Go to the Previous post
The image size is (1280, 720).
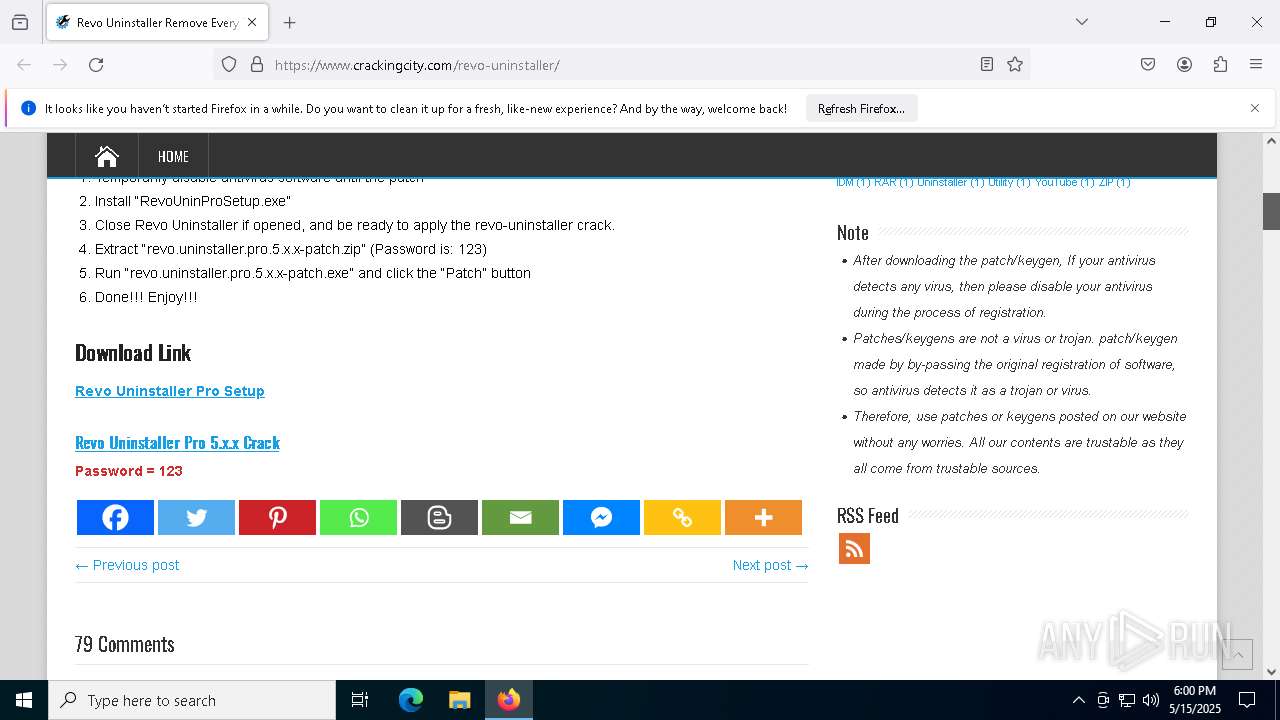click(x=127, y=565)
